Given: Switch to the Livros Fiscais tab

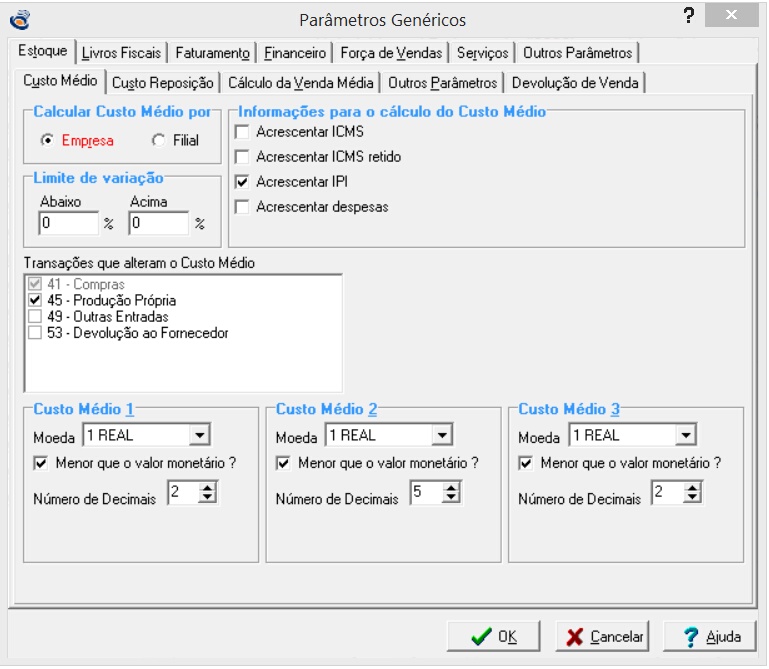Looking at the screenshot, I should coord(122,53).
